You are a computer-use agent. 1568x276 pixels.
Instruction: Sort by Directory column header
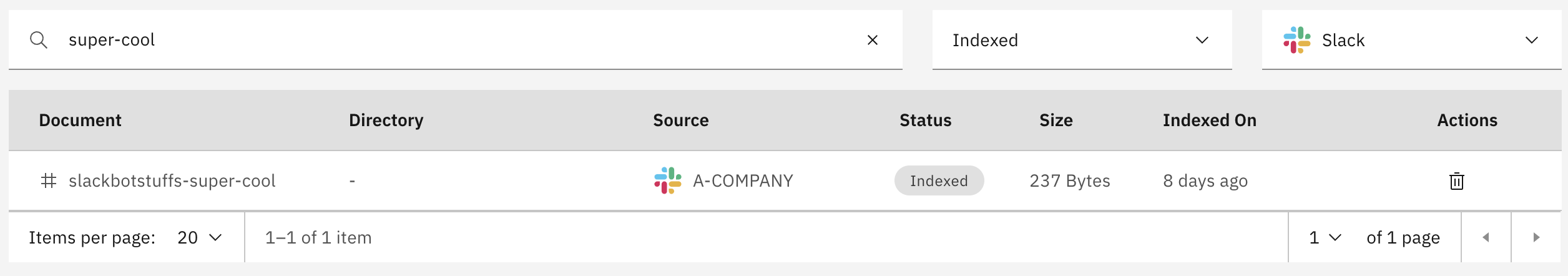[x=386, y=121]
